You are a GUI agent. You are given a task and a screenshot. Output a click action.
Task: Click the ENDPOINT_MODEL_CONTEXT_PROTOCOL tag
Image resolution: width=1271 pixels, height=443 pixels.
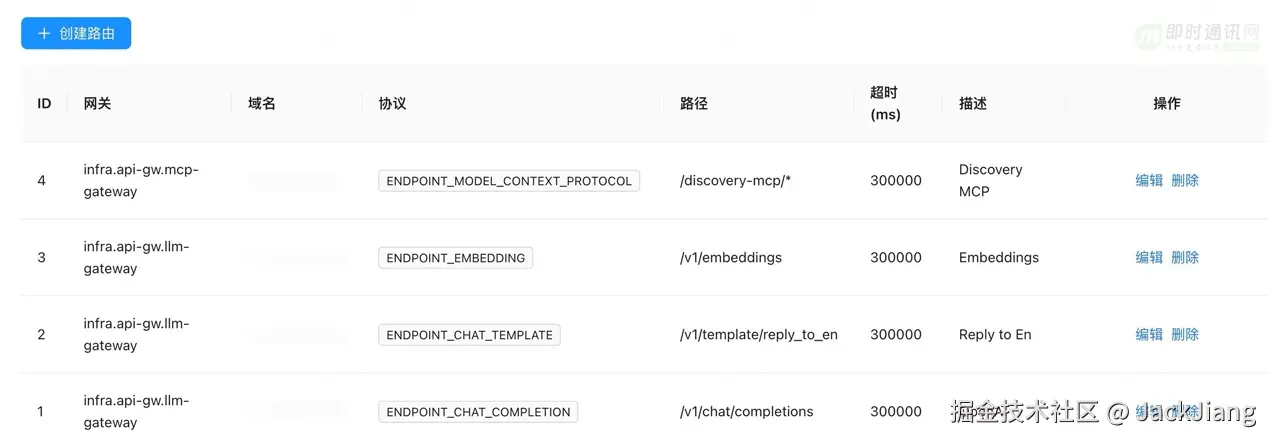point(508,181)
